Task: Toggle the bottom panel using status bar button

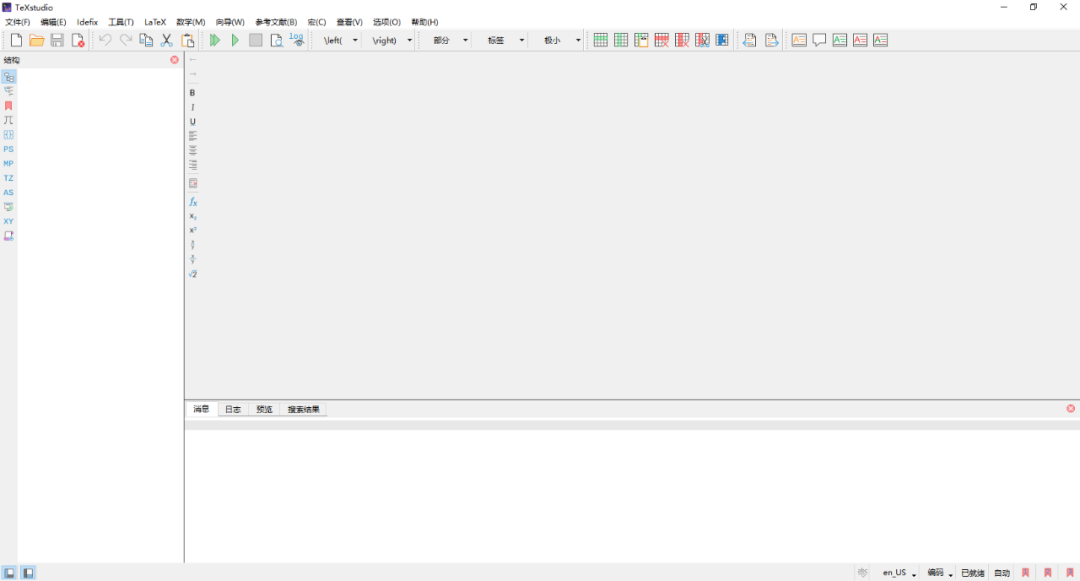Action: (28, 573)
